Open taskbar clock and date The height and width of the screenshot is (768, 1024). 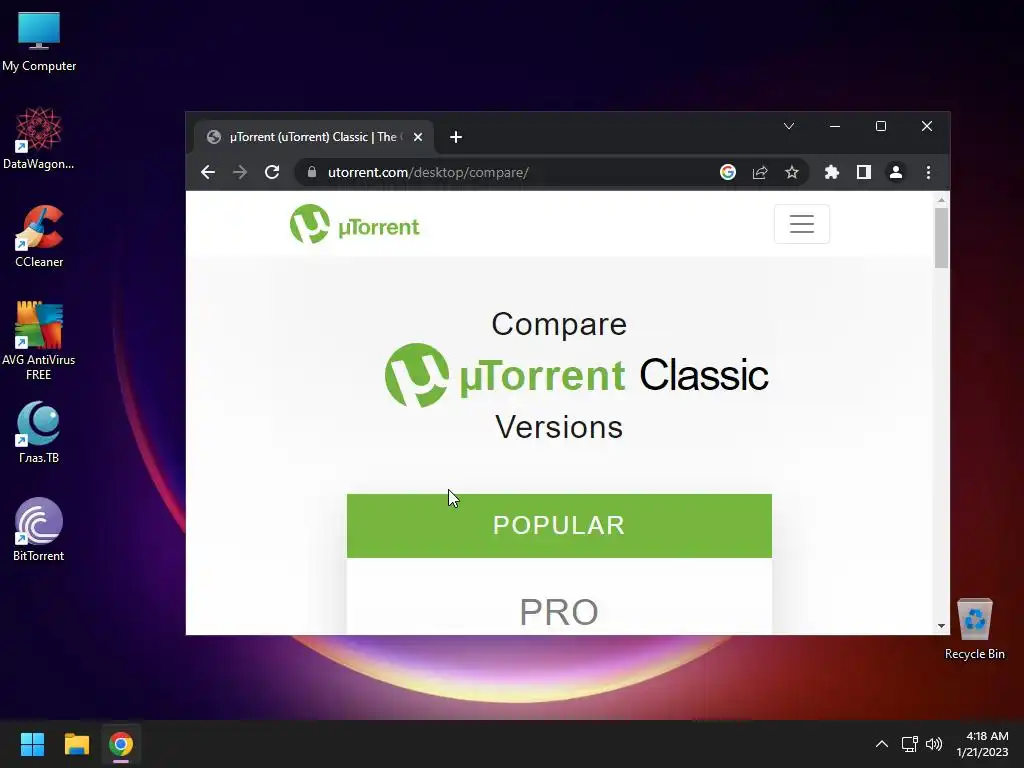click(983, 744)
